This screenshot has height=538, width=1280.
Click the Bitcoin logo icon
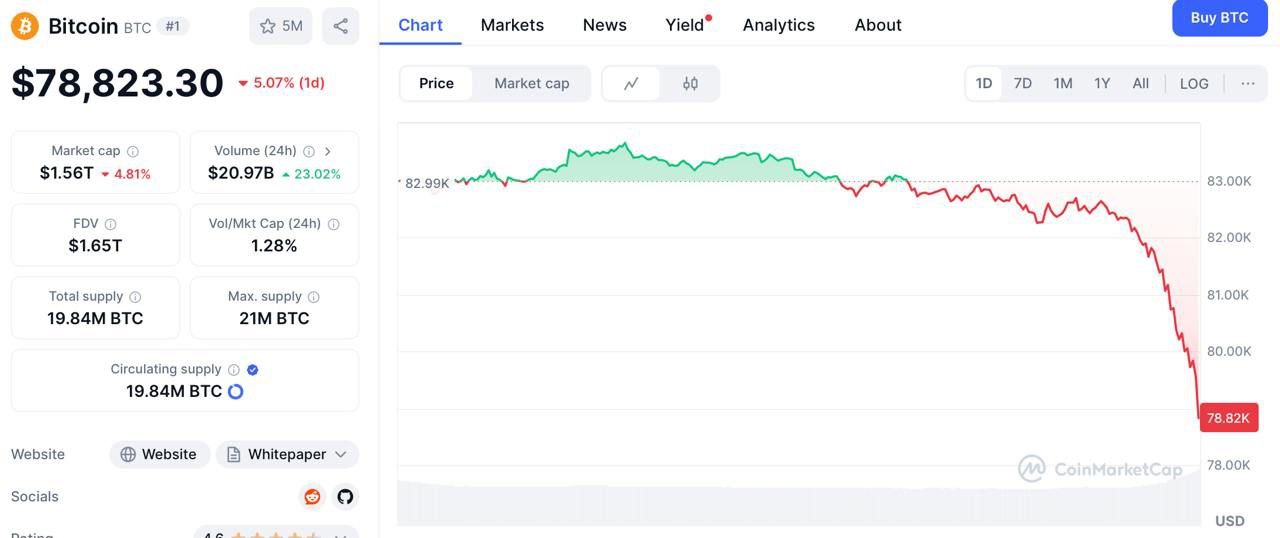(x=25, y=26)
